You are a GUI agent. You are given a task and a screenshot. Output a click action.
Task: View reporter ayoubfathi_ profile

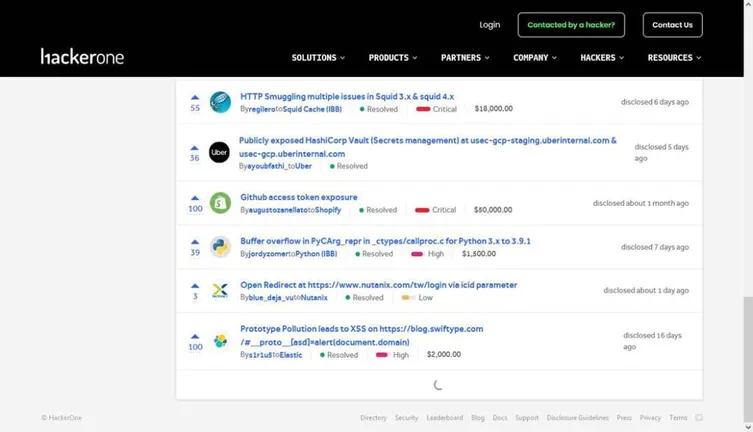click(x=267, y=166)
